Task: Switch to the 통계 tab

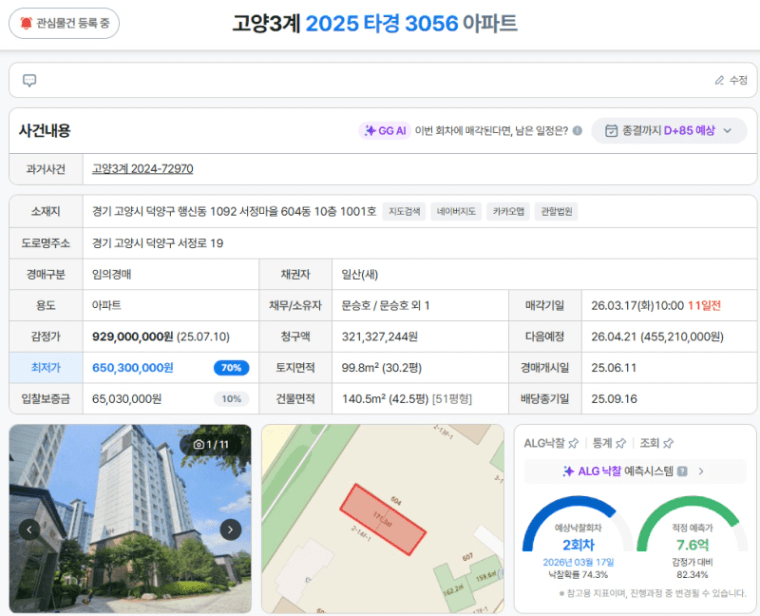Action: coord(601,442)
